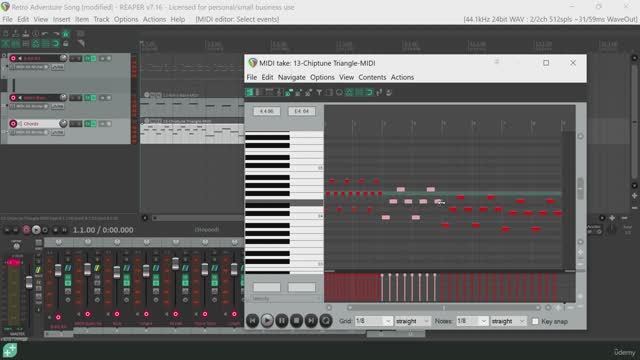Click Record in main transport bar
Viewport: 640px width, 360px height.
point(26,230)
